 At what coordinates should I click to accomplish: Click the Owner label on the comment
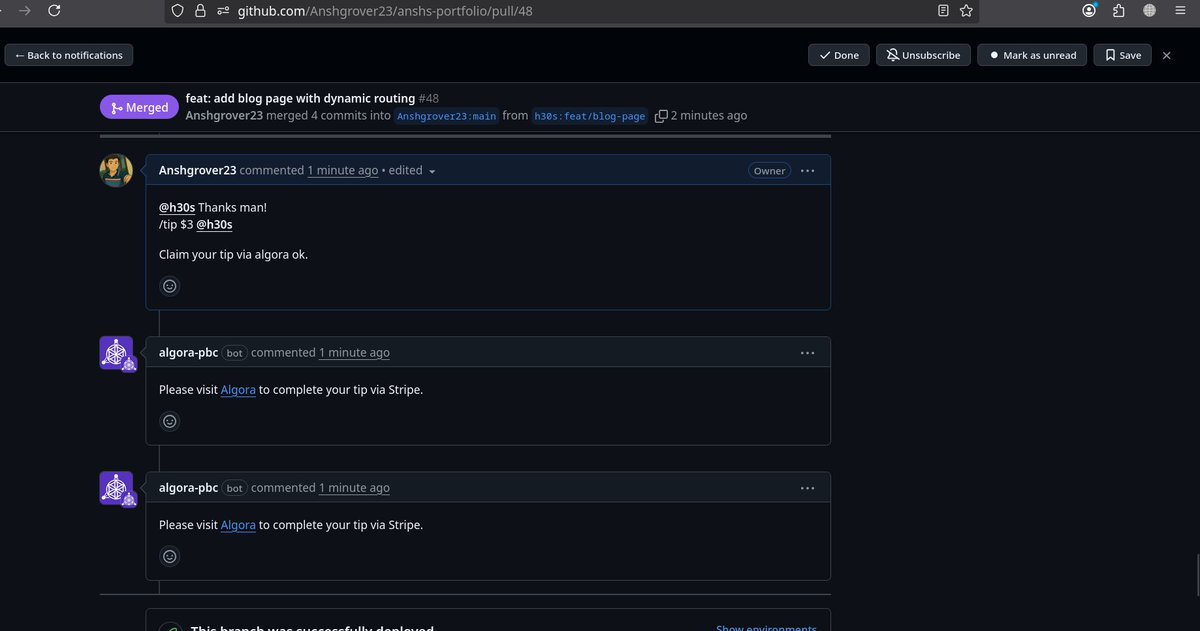(769, 171)
